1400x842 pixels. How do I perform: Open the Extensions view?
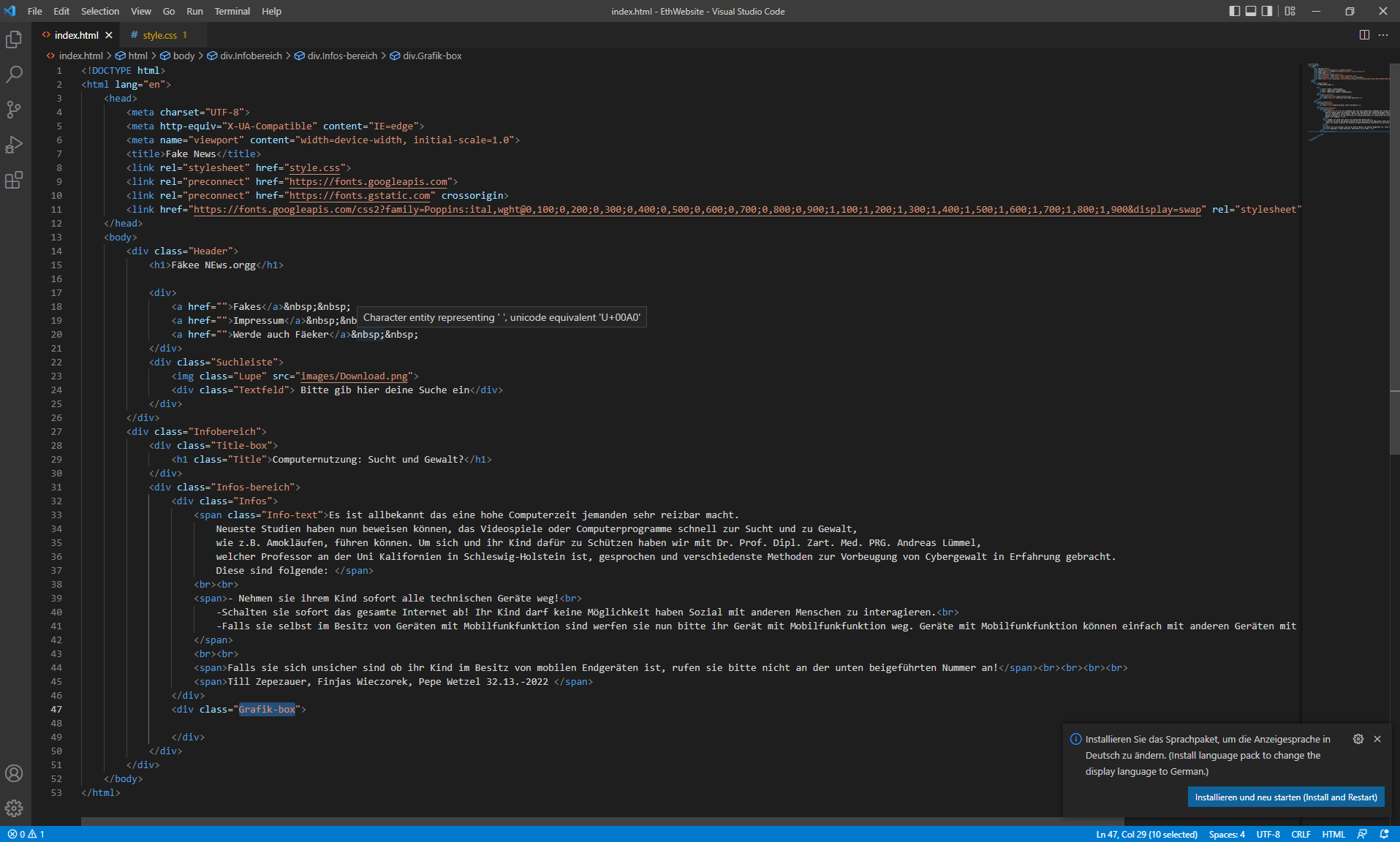tap(14, 180)
